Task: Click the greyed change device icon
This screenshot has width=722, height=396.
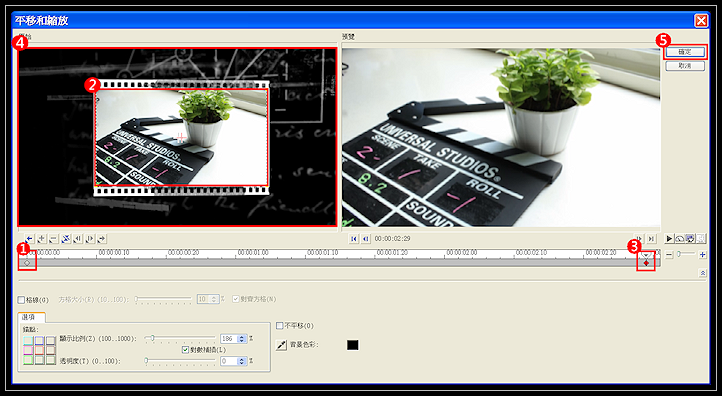Action: (x=700, y=239)
